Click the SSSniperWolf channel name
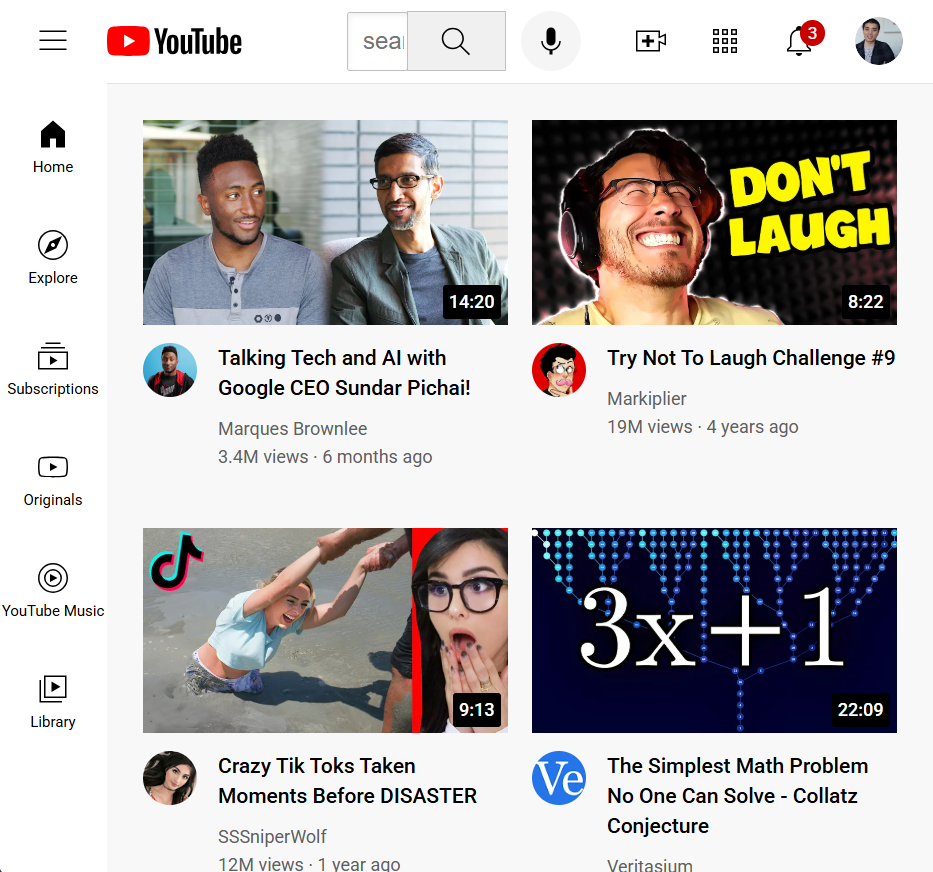 point(272,836)
